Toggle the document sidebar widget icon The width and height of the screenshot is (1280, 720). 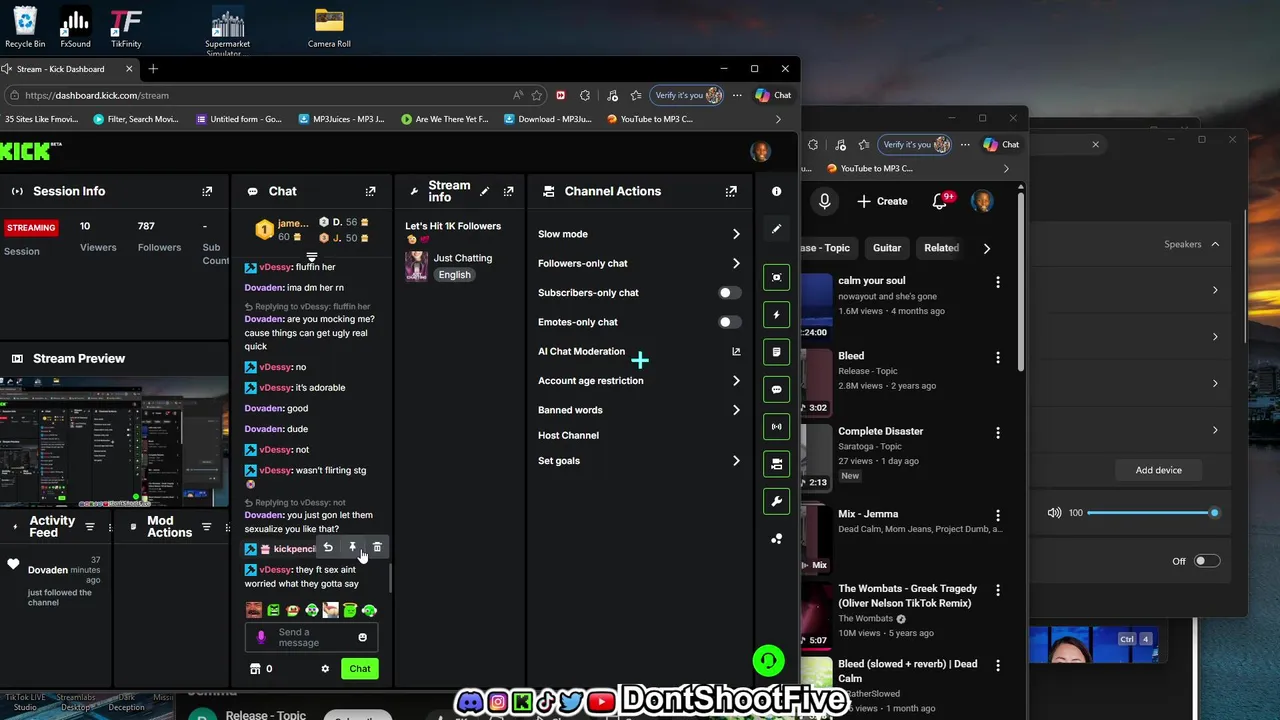(x=776, y=352)
